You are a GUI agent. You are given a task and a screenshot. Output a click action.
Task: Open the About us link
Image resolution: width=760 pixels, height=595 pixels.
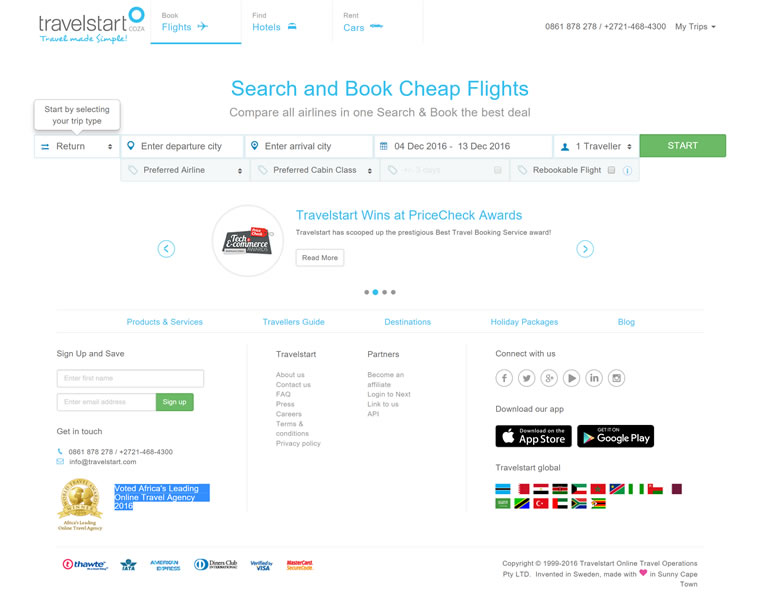(290, 375)
